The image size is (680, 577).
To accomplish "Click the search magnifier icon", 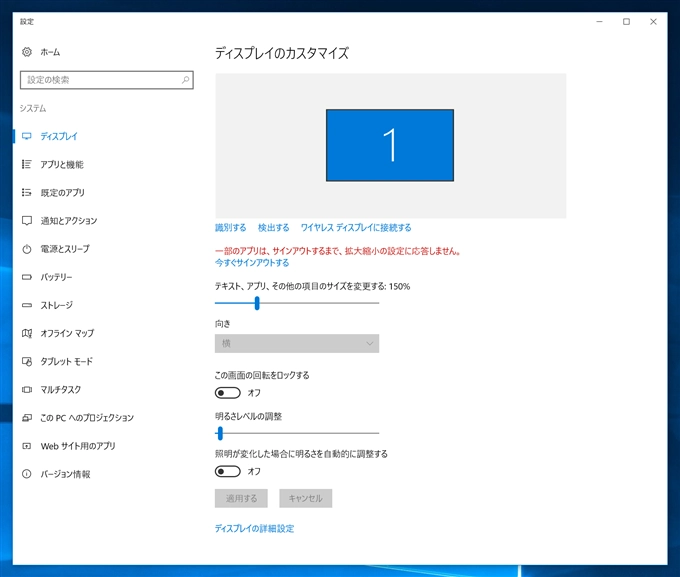I will point(185,80).
